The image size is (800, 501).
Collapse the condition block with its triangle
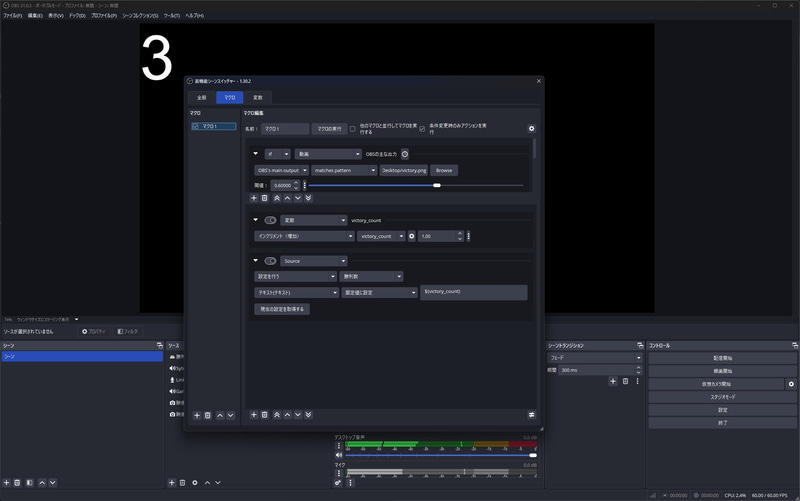coord(256,154)
